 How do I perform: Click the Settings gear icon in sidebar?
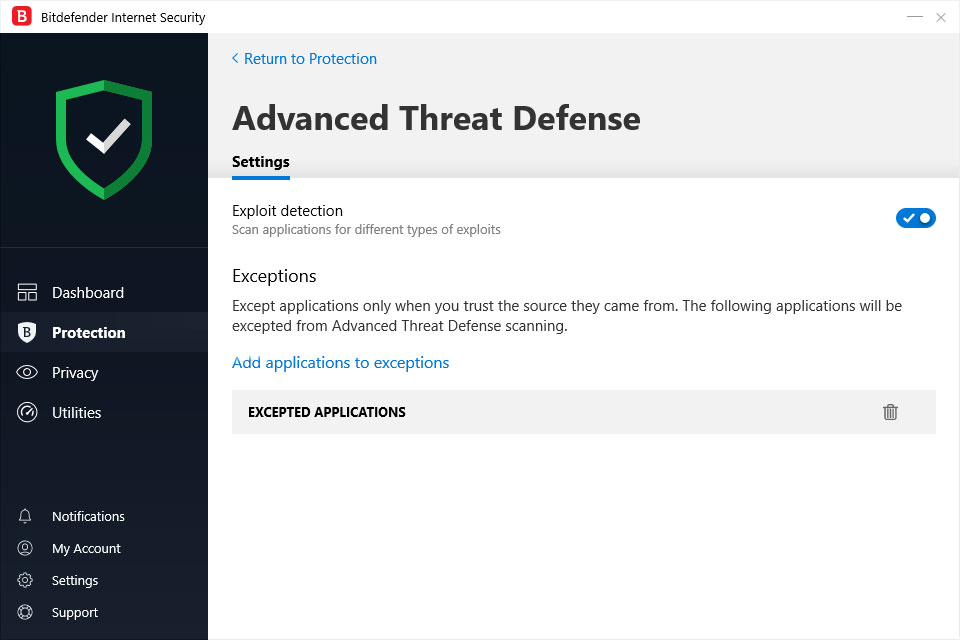[26, 581]
